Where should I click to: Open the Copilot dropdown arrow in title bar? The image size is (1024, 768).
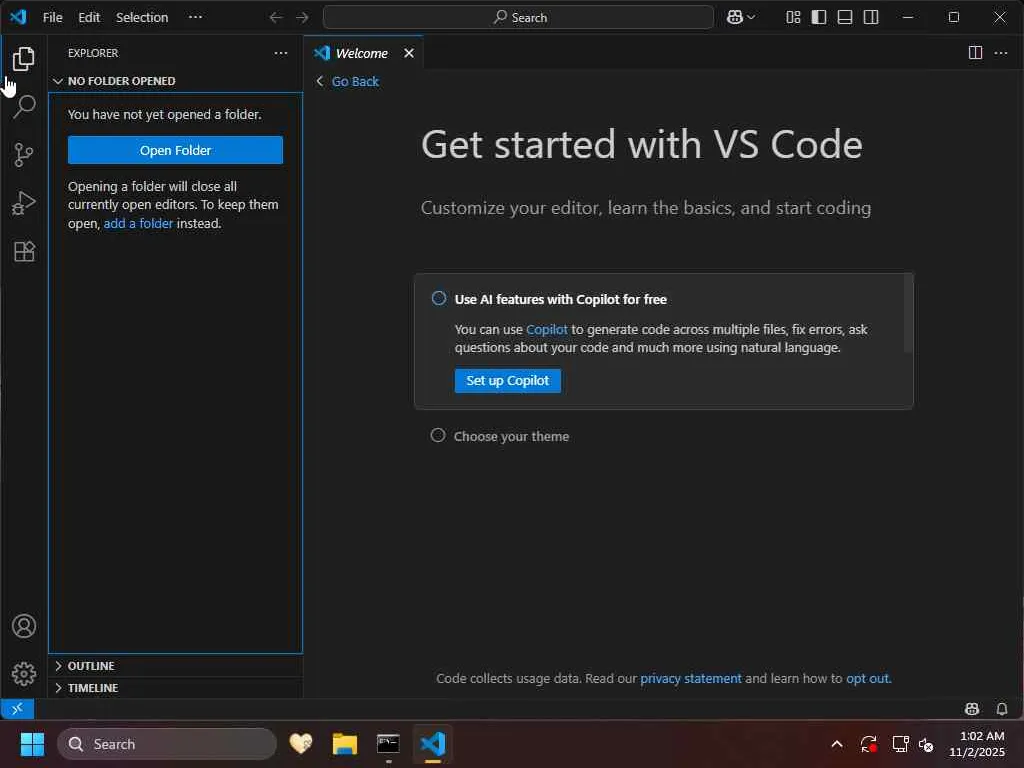(x=751, y=17)
